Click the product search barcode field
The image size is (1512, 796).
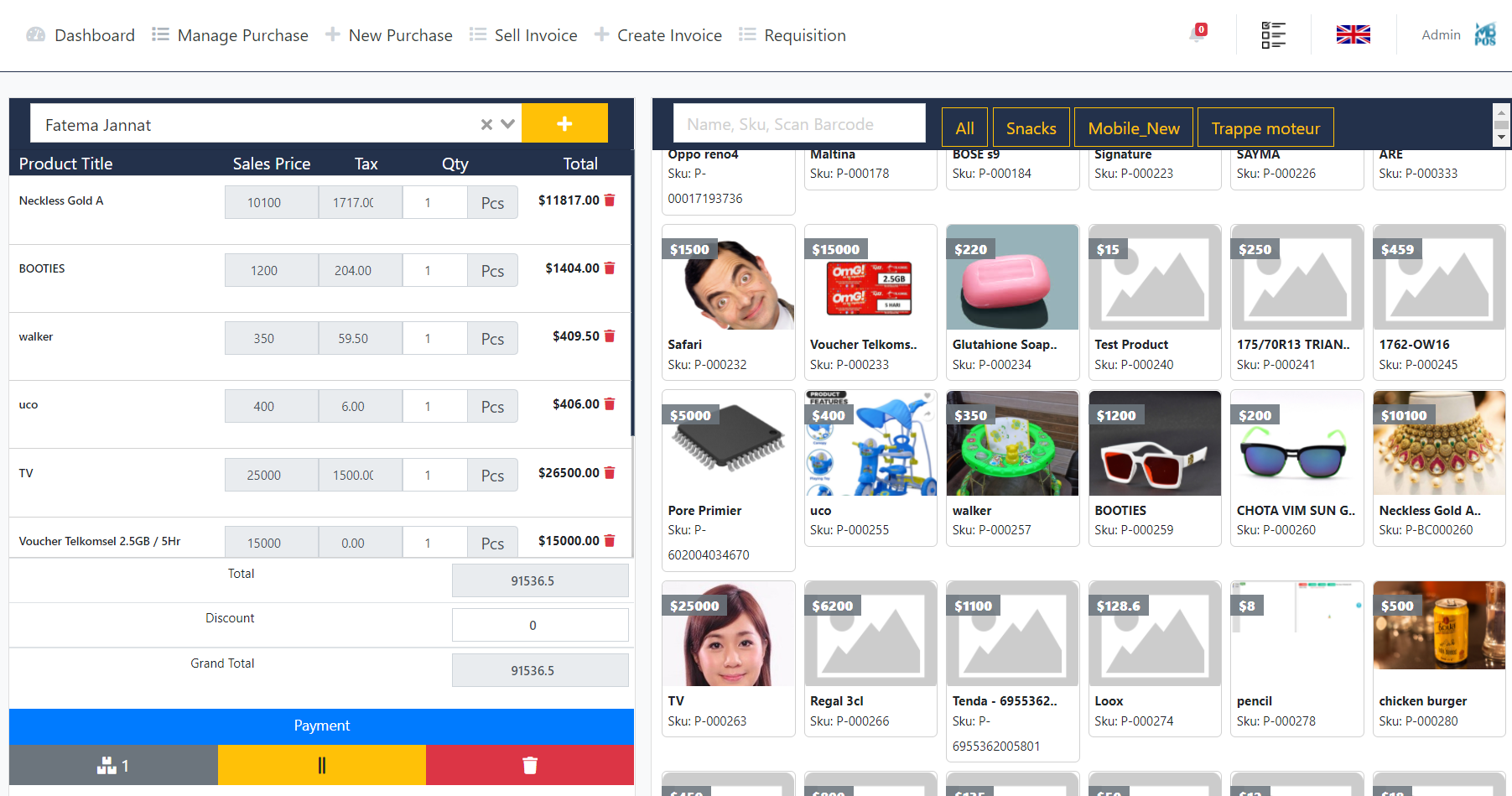798,122
